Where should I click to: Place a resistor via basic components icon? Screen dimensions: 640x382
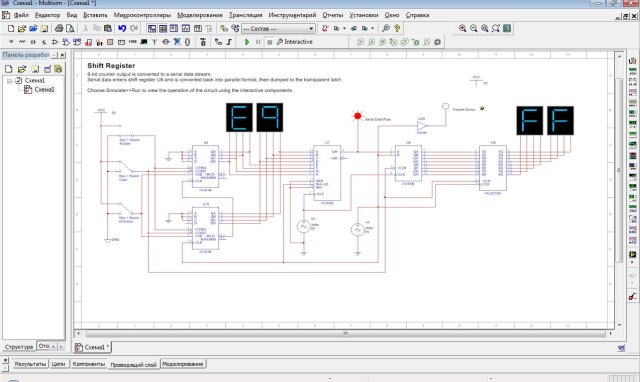point(22,42)
